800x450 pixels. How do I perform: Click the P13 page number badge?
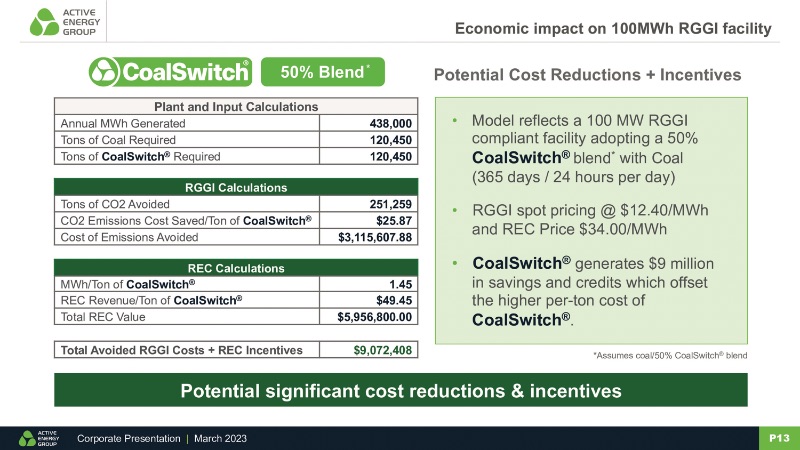(x=780, y=439)
